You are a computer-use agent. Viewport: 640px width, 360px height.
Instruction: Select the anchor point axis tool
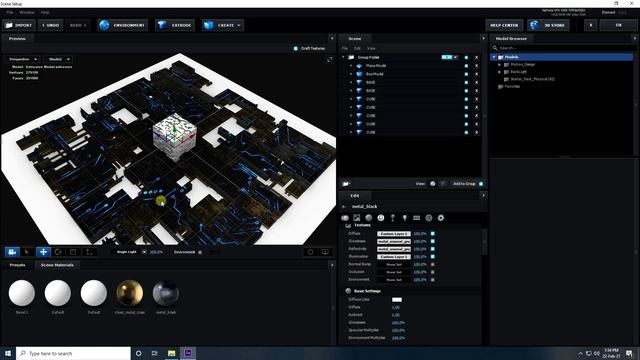(x=89, y=252)
